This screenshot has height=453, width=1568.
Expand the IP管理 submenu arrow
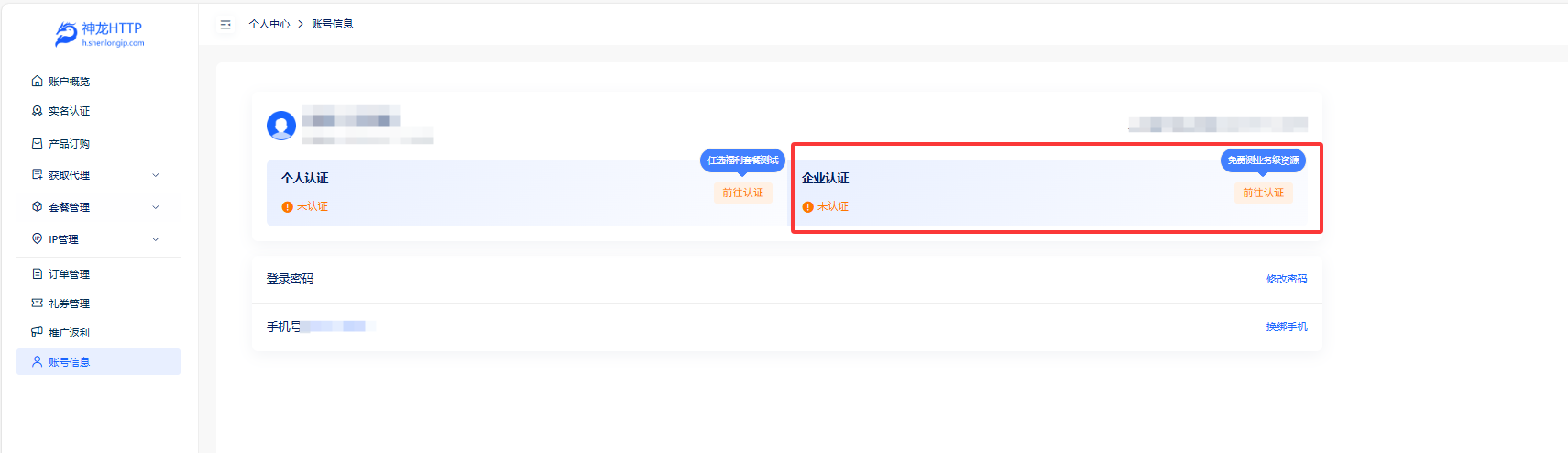click(x=156, y=239)
